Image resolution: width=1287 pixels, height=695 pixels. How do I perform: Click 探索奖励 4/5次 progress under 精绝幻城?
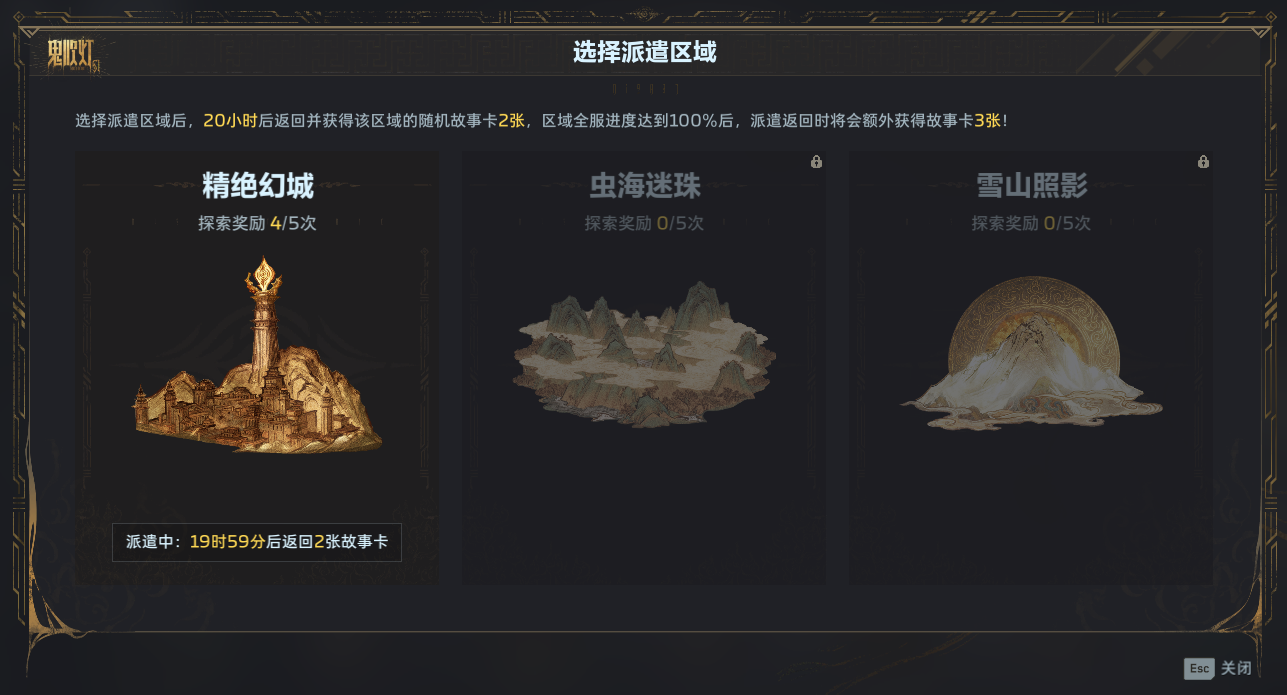258,223
